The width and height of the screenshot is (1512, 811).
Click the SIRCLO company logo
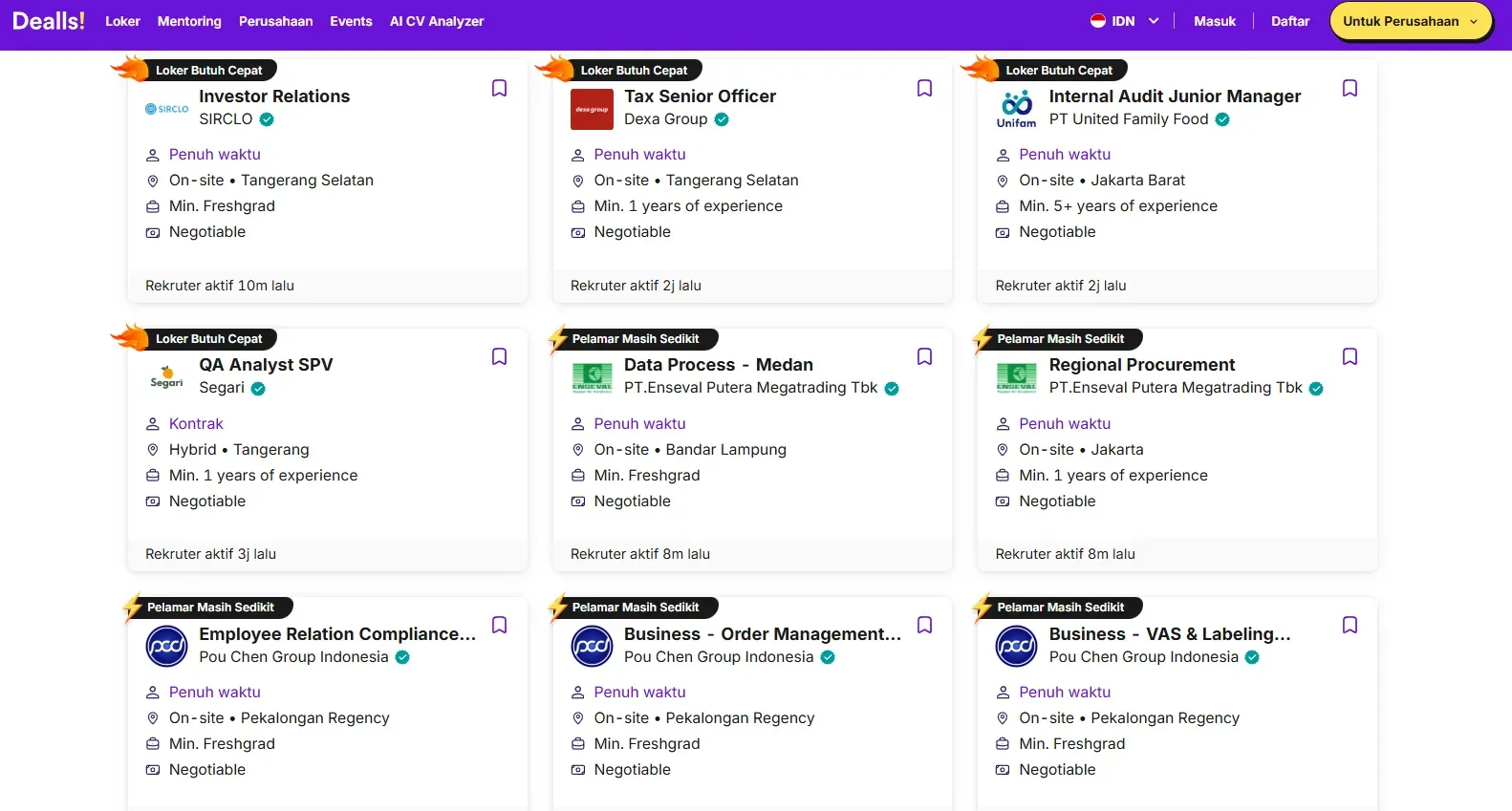pos(166,109)
